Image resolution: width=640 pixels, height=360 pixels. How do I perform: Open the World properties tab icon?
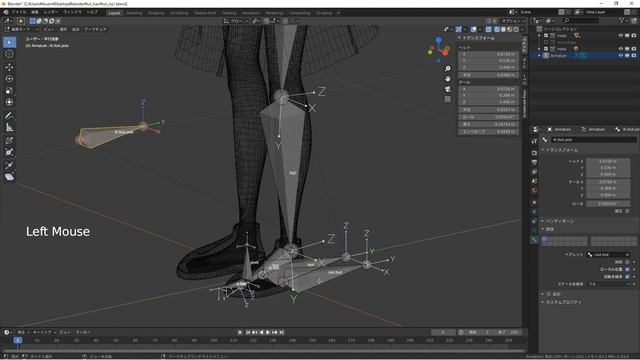click(x=534, y=191)
